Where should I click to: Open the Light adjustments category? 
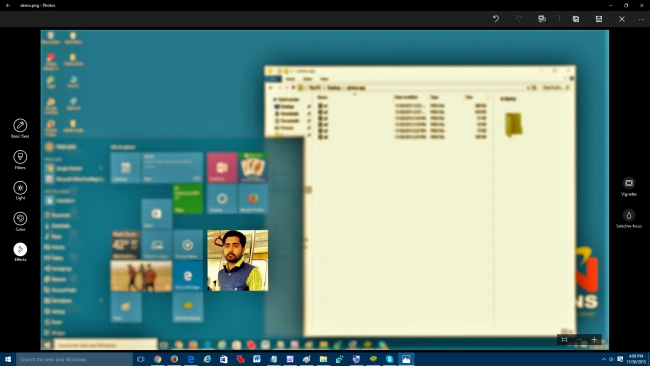click(20, 191)
